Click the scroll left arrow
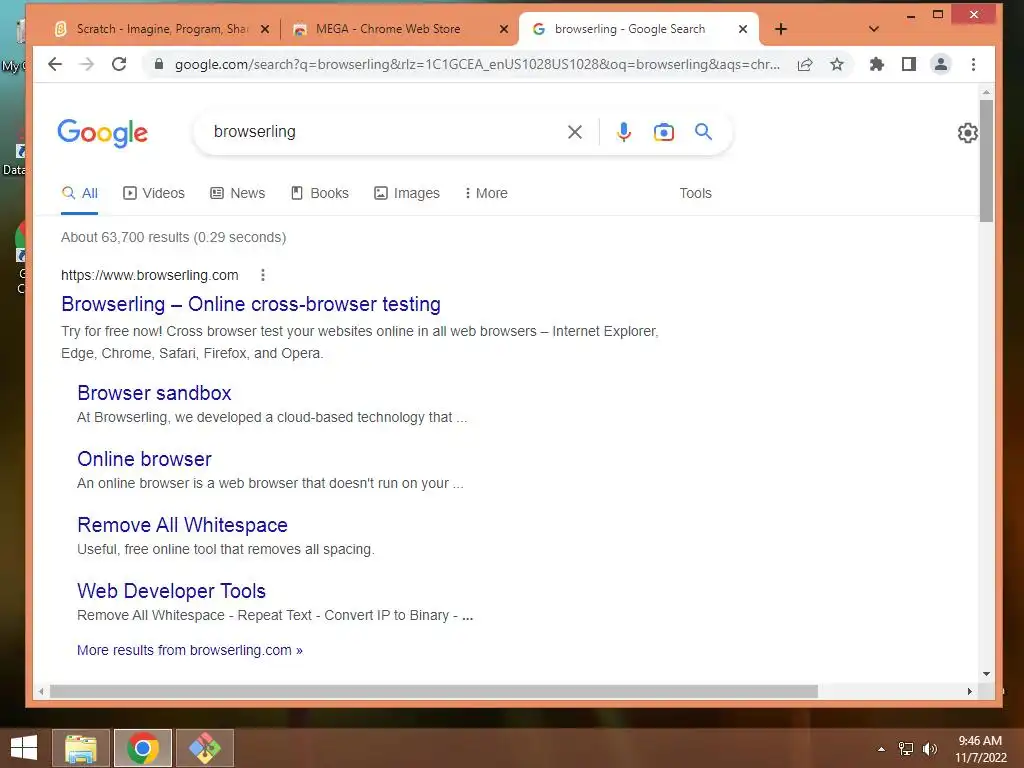This screenshot has height=768, width=1024. [x=41, y=691]
